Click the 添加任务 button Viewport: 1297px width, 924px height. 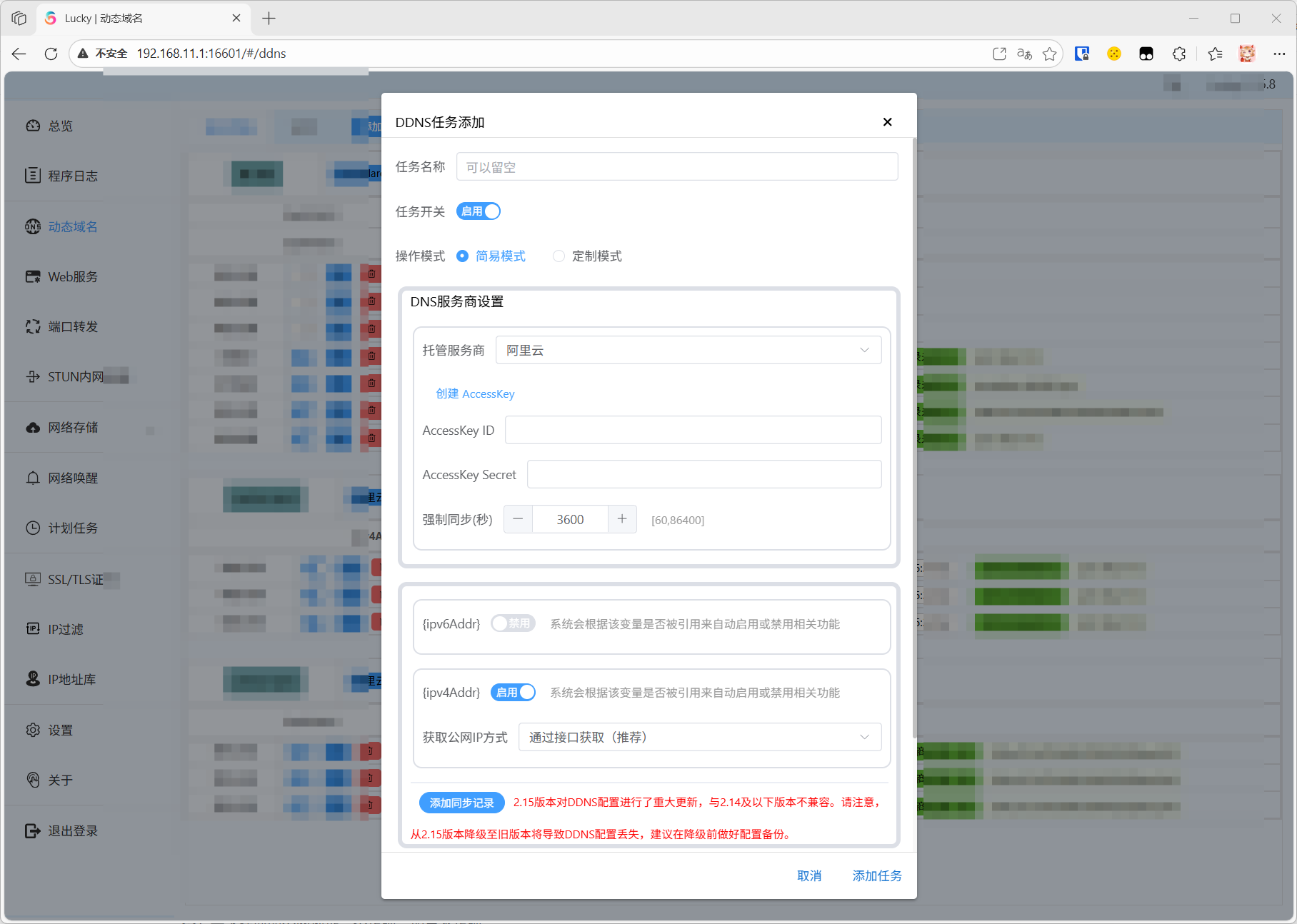876,875
